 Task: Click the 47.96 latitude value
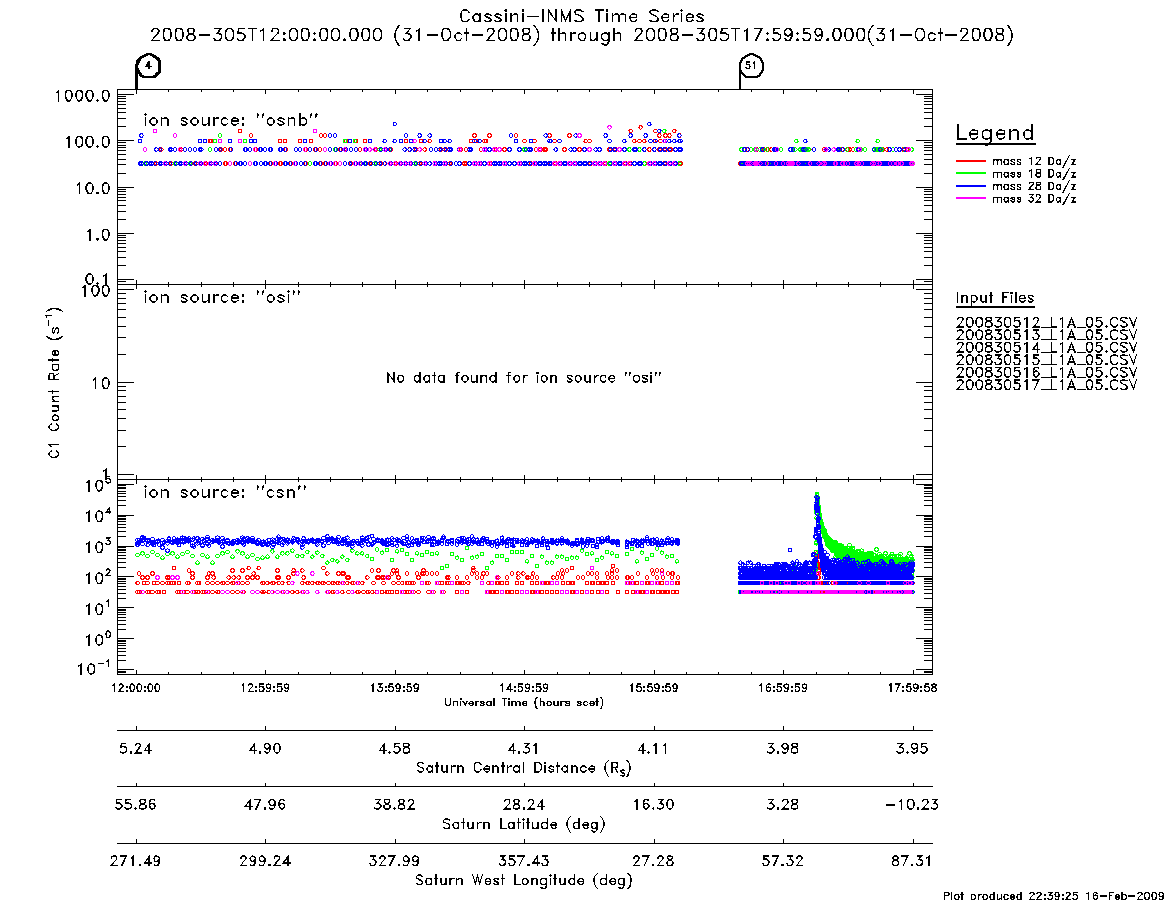pos(265,805)
